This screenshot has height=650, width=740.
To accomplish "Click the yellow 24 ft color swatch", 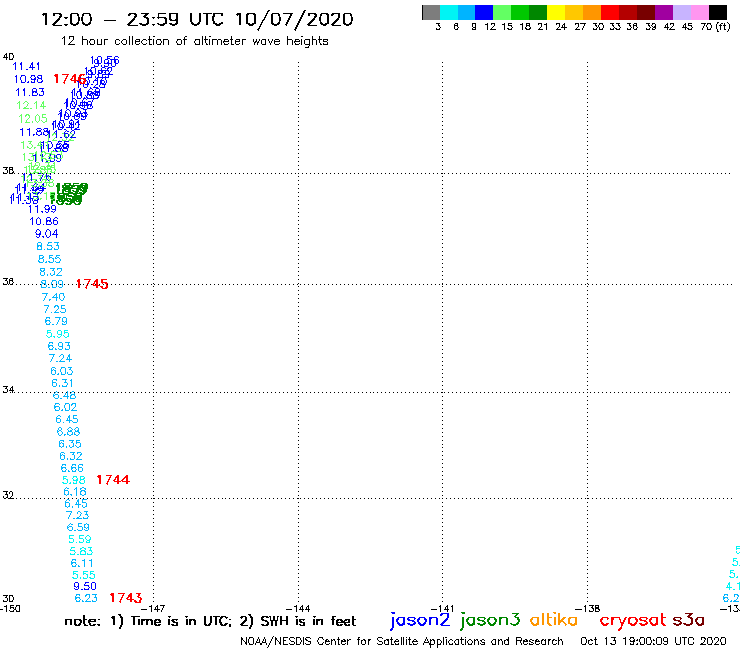I will point(556,12).
